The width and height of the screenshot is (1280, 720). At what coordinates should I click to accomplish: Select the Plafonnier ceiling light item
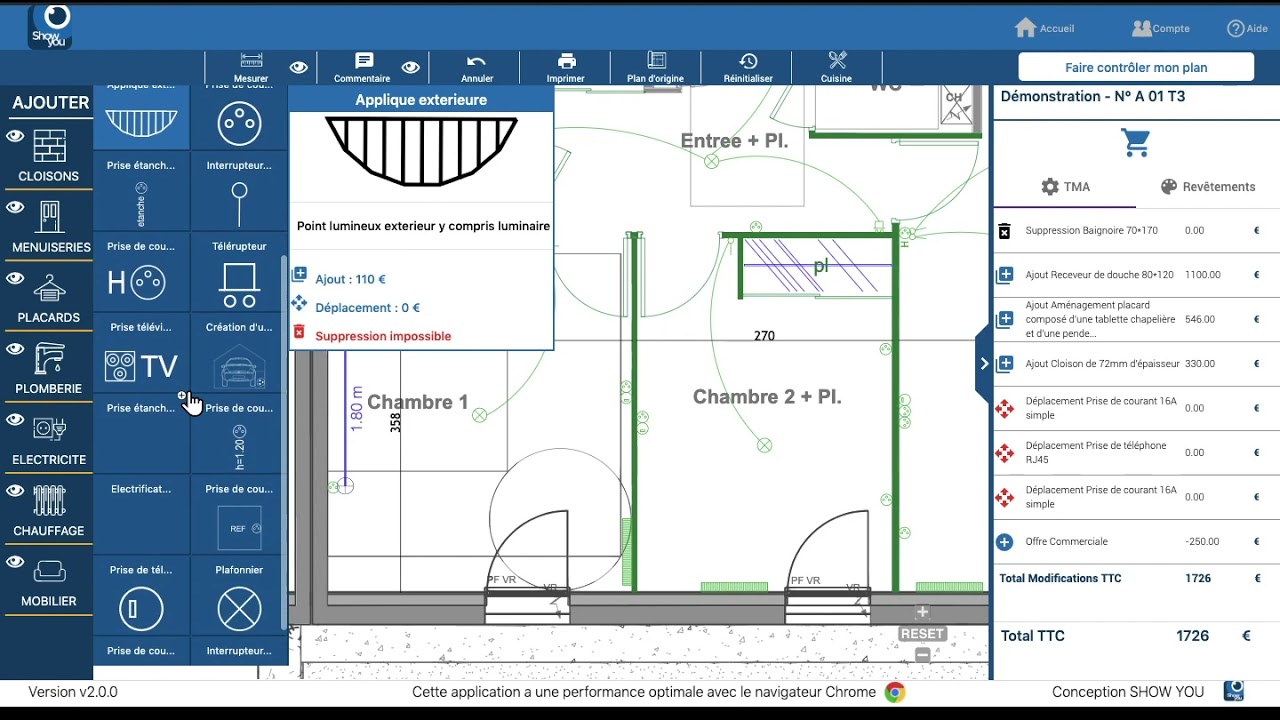[x=239, y=597]
